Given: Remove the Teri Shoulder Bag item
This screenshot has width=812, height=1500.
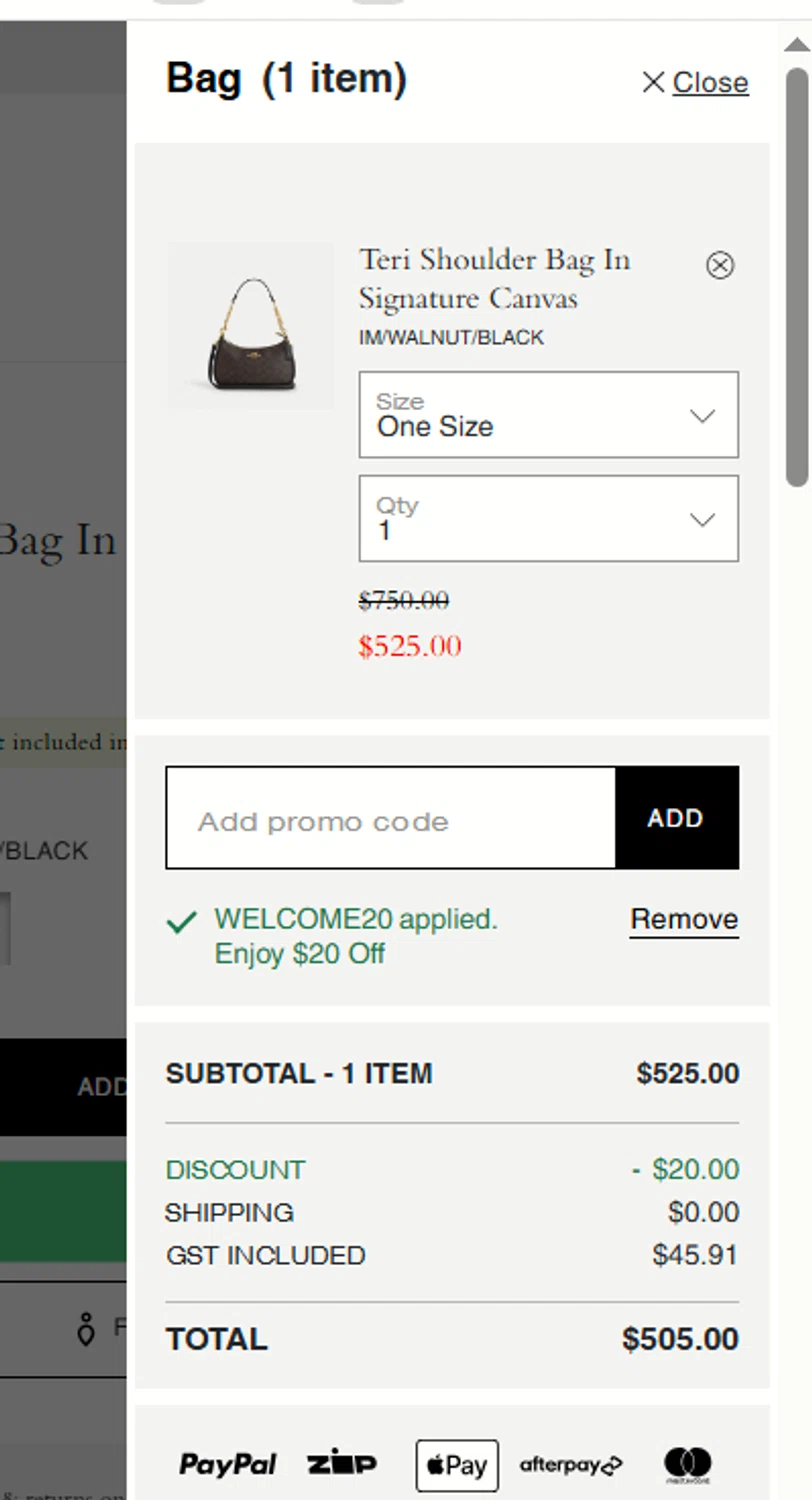Looking at the screenshot, I should (720, 265).
